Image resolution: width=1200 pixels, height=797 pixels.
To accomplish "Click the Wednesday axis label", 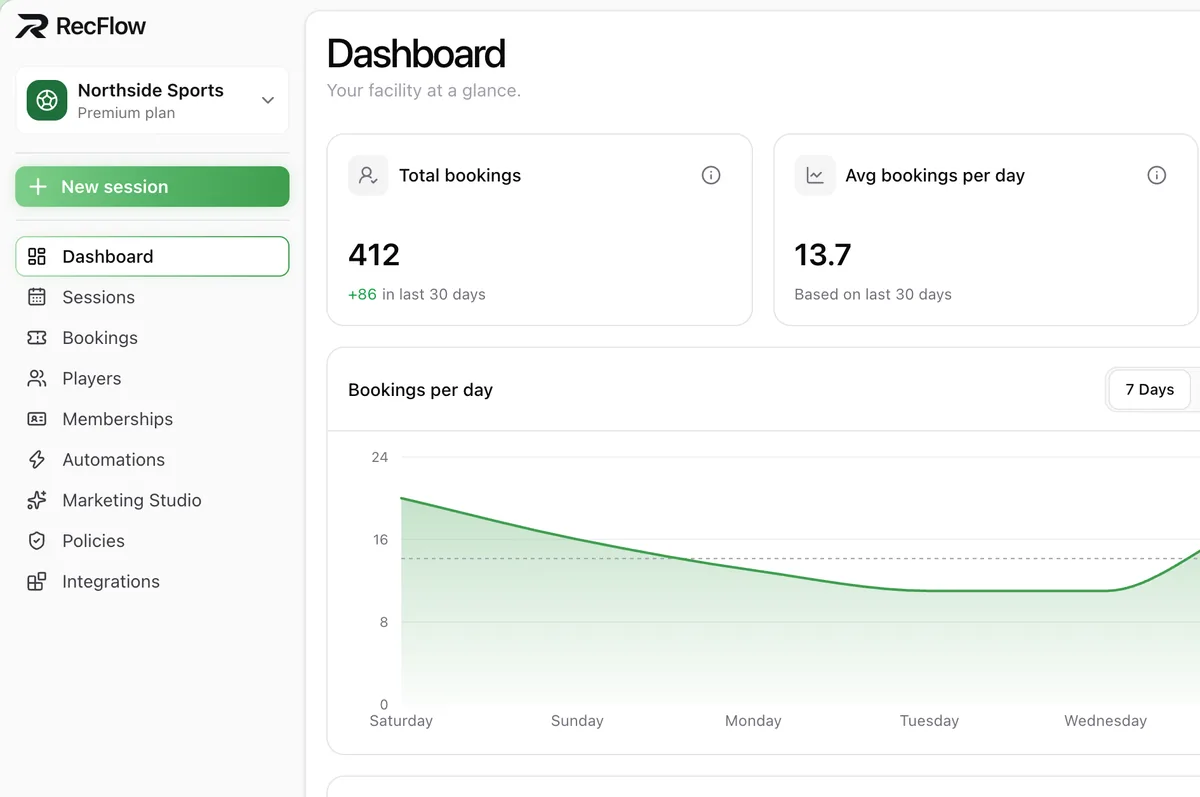I will pos(1105,720).
